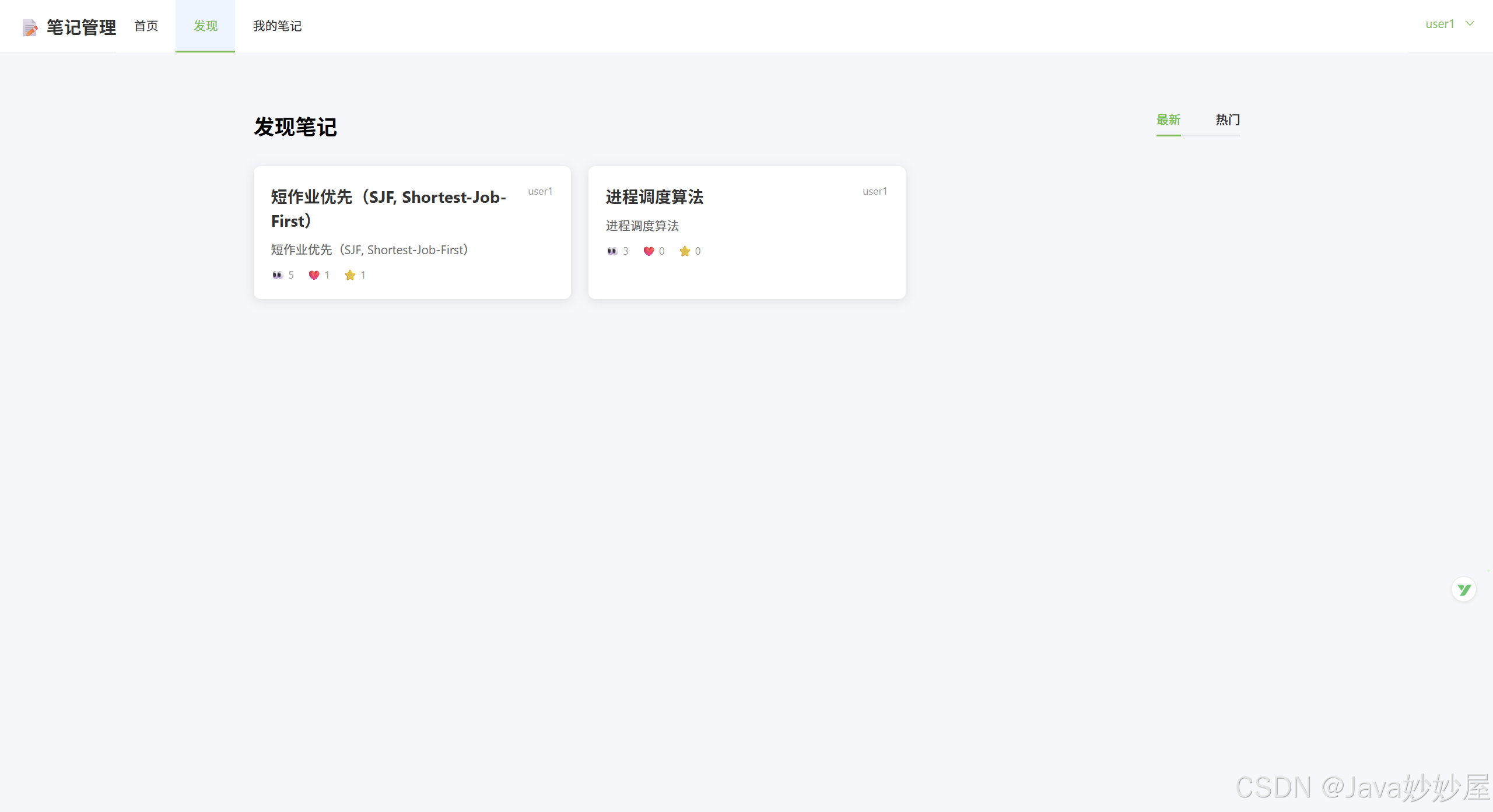Click the eyes view icon on SJF note
Screen dimensions: 1493x812
(278, 275)
